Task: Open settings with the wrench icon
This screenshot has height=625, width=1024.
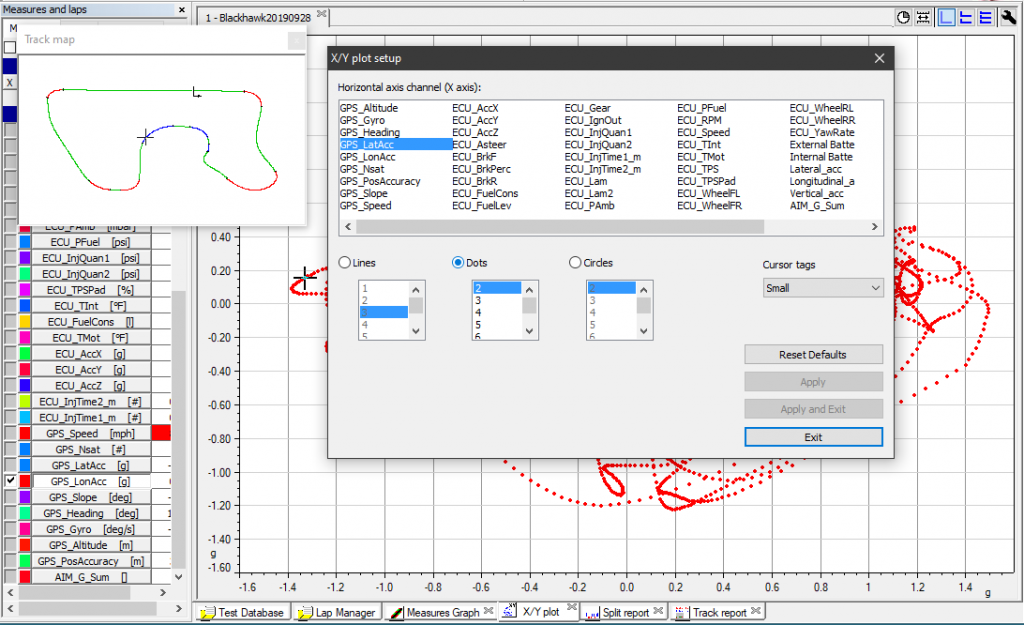Action: point(1008,17)
